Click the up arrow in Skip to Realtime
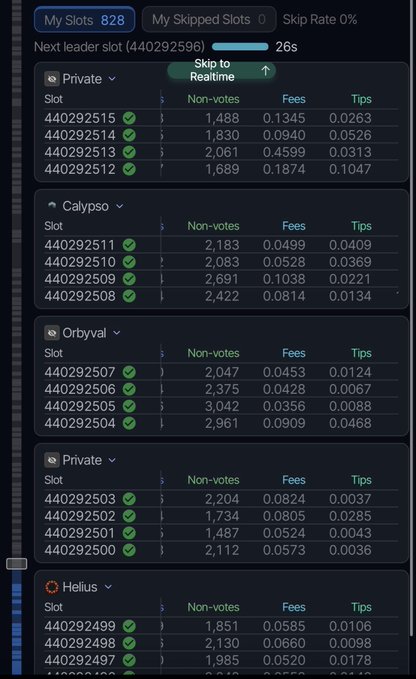This screenshot has height=679, width=416. pos(265,70)
